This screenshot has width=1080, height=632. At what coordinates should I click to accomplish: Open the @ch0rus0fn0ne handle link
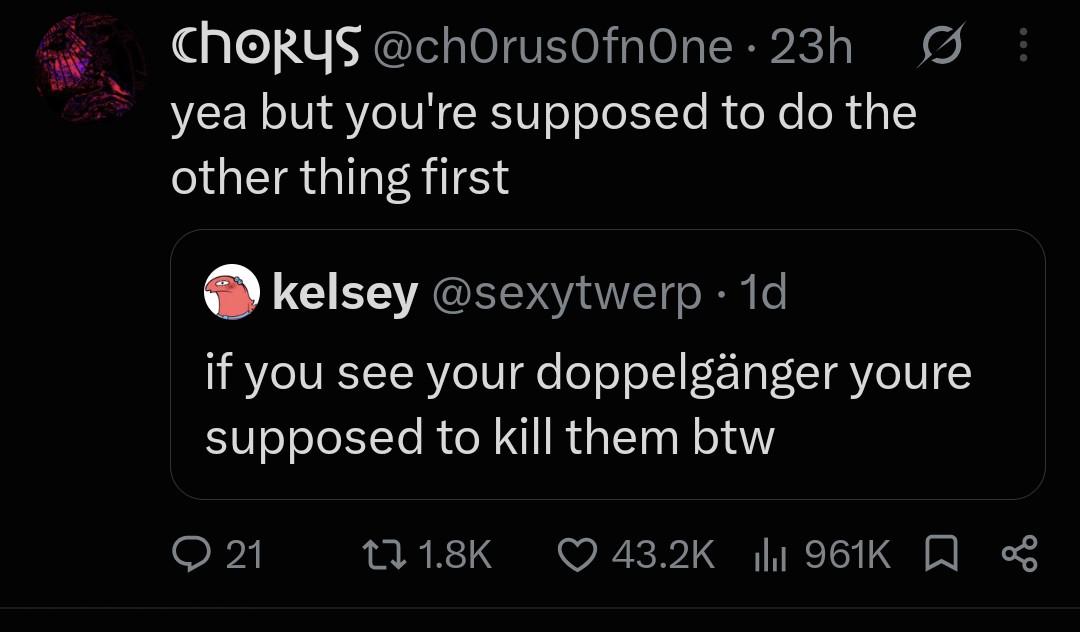[553, 47]
